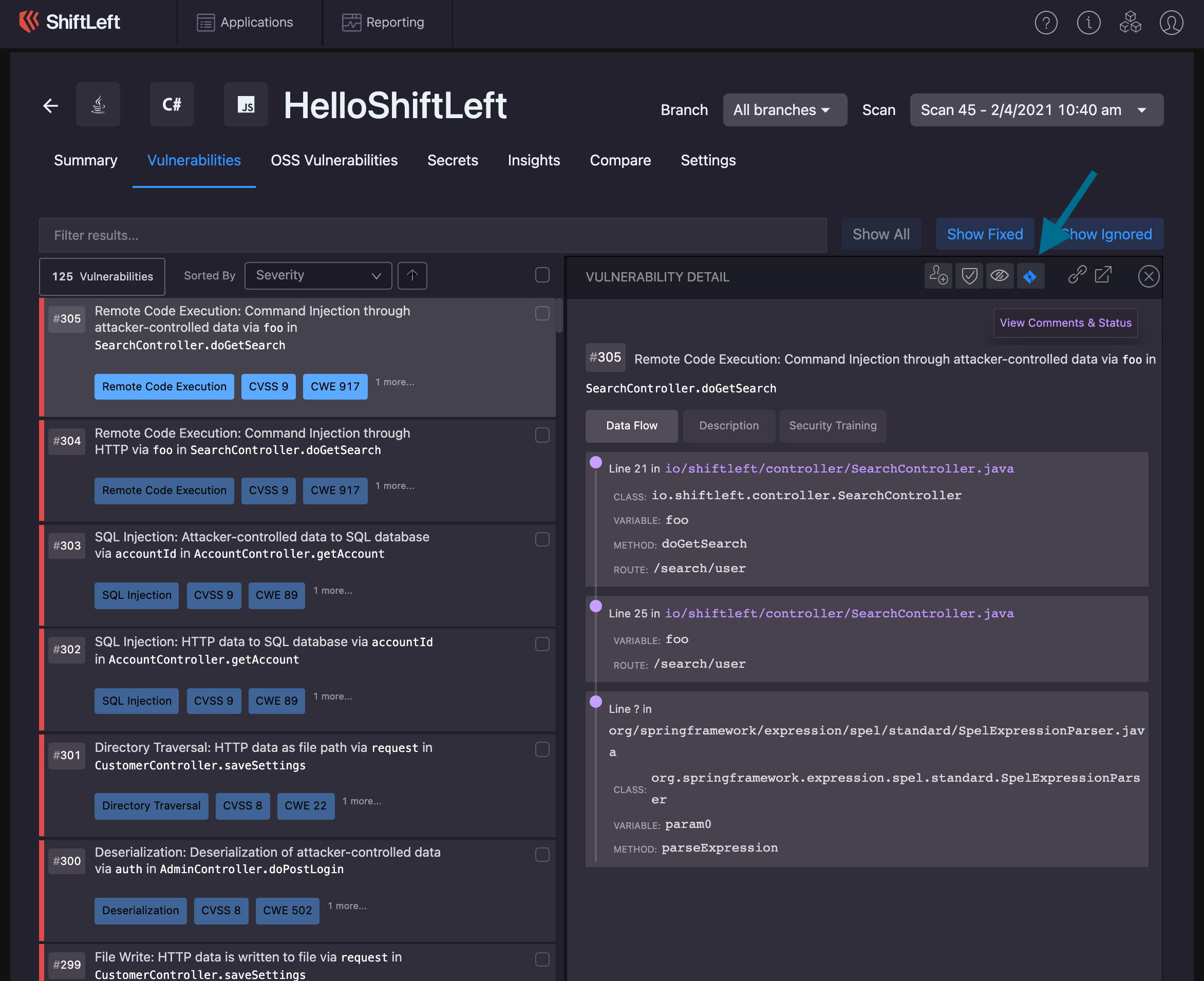Open the All branches dropdown
This screenshot has width=1204, height=981.
point(784,109)
